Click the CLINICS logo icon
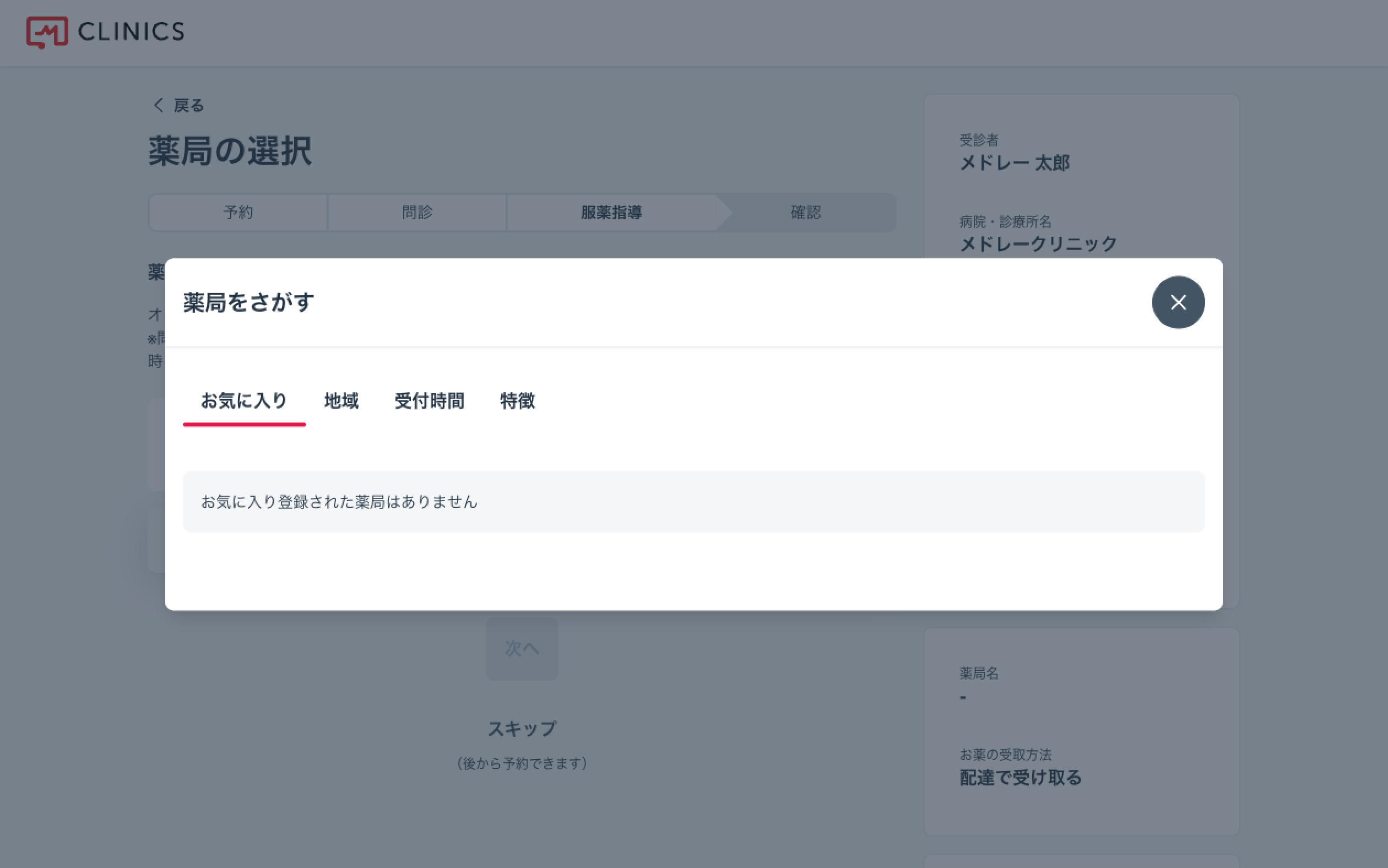This screenshot has height=868, width=1388. tap(47, 32)
